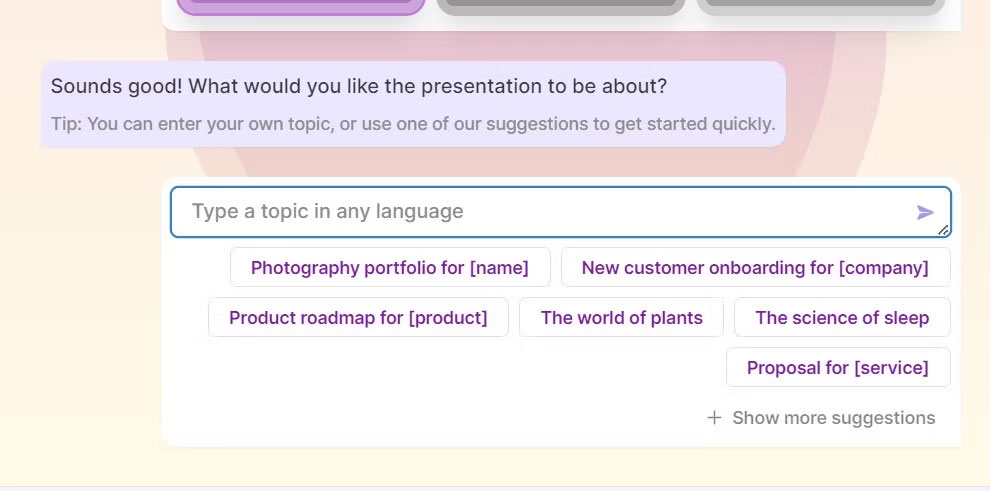Use 'The world of plants' suggestion
This screenshot has height=491, width=990.
[621, 317]
